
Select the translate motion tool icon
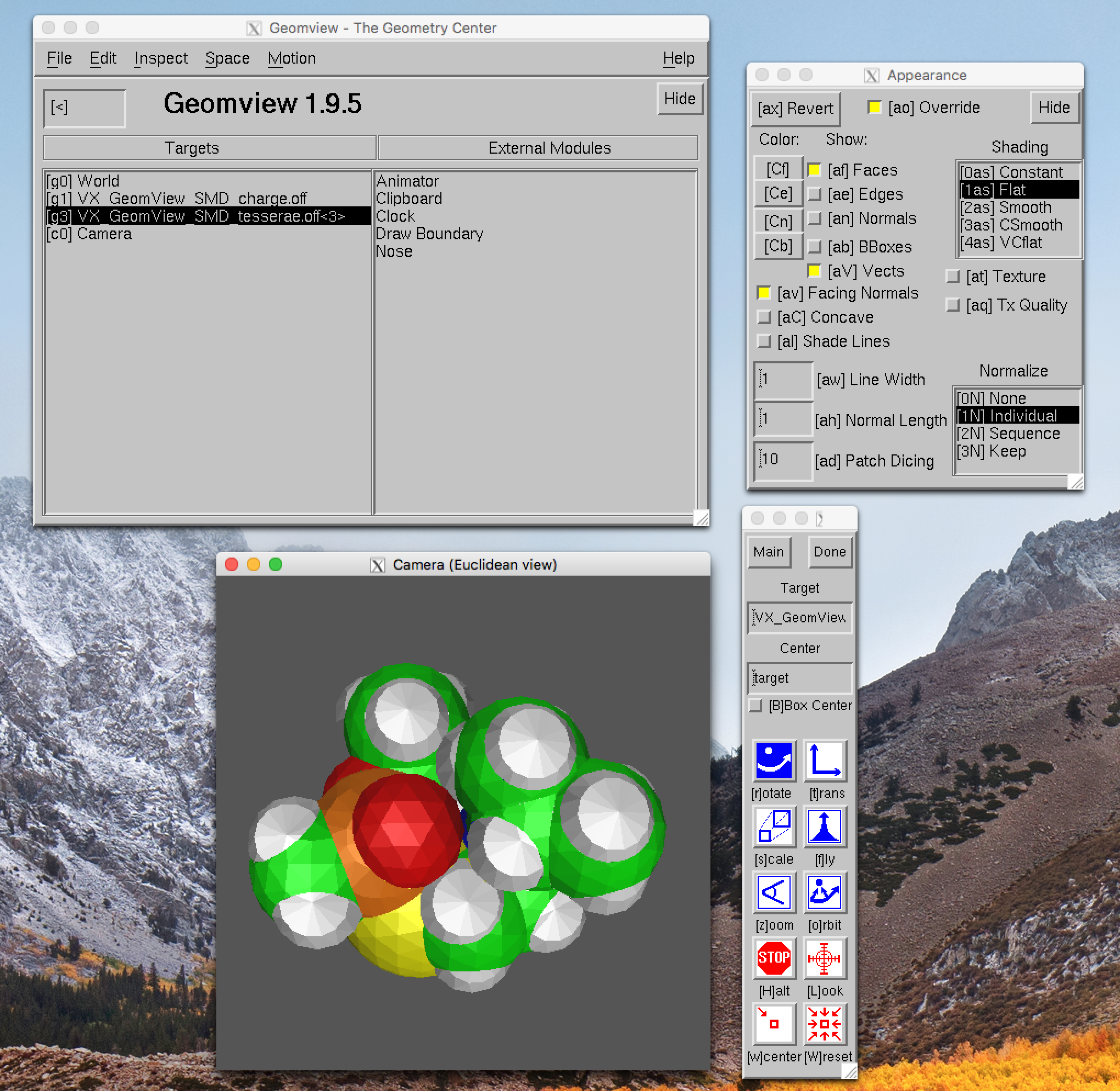point(824,761)
